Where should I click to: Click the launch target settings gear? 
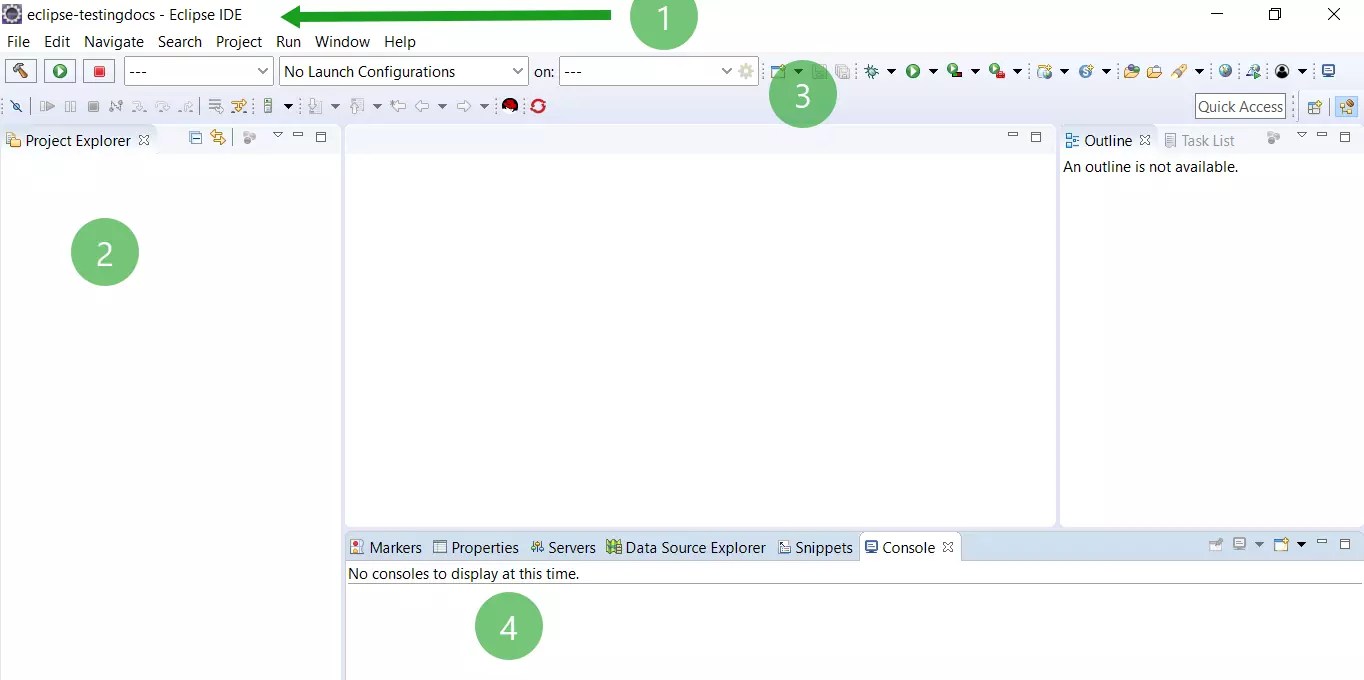click(746, 71)
